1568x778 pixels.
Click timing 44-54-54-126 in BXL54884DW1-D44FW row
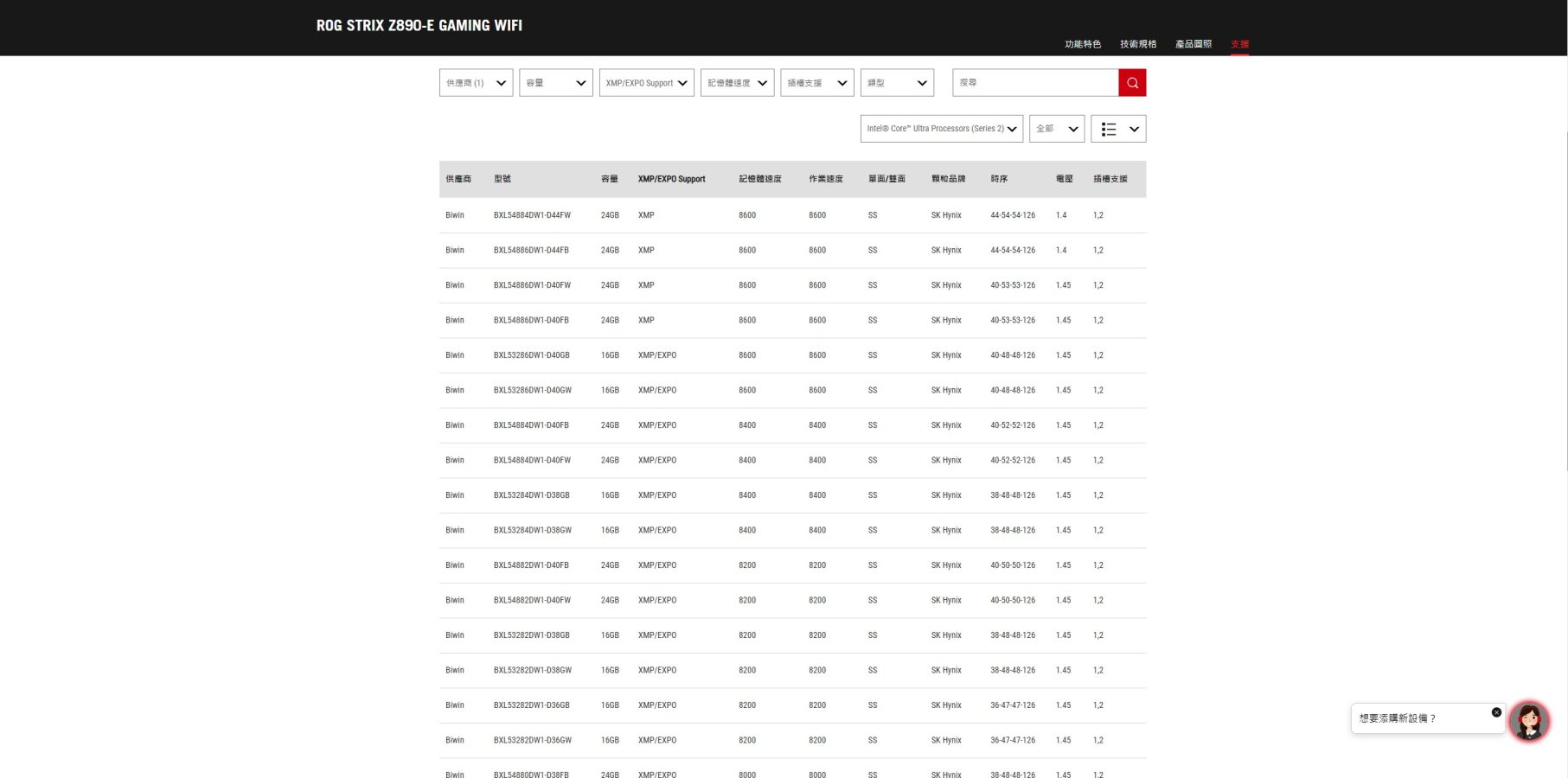1013,215
